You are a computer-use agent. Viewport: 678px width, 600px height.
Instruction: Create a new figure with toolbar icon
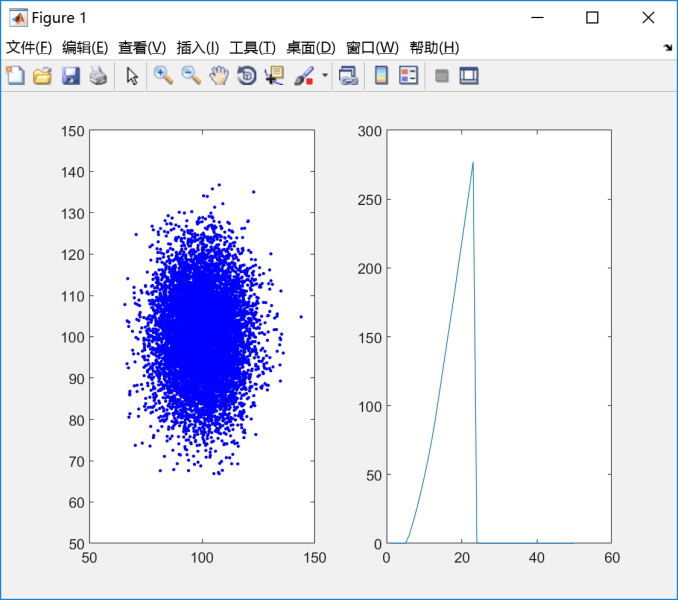(16, 76)
